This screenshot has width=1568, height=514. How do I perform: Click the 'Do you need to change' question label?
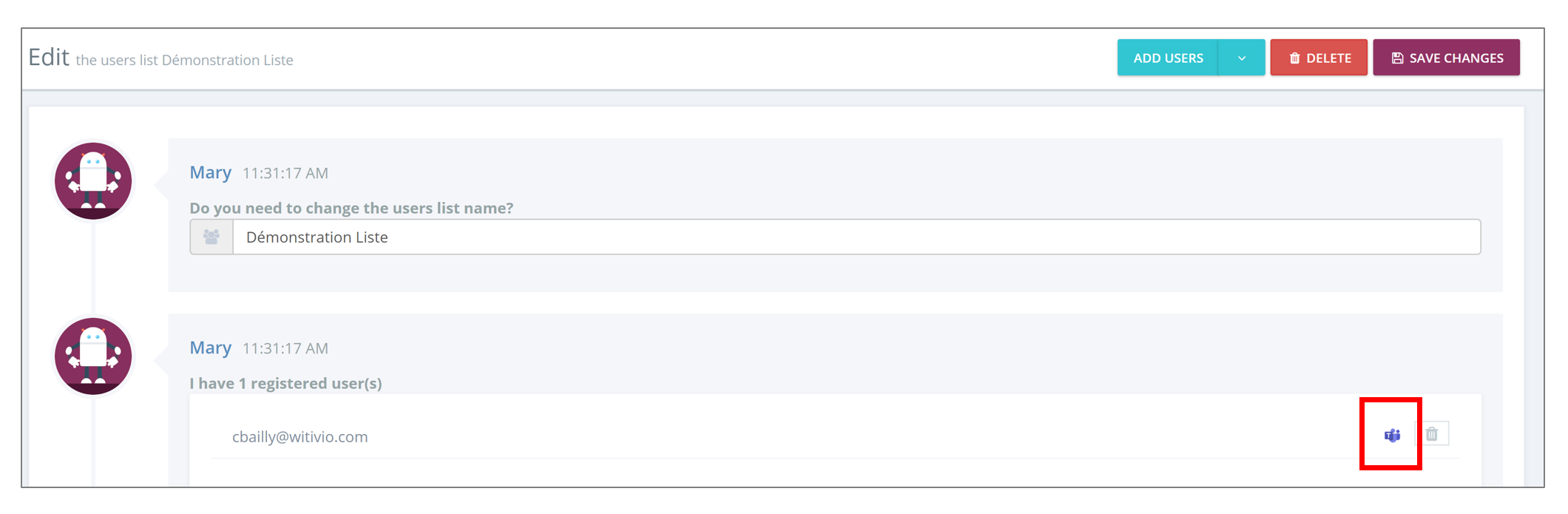coord(351,208)
